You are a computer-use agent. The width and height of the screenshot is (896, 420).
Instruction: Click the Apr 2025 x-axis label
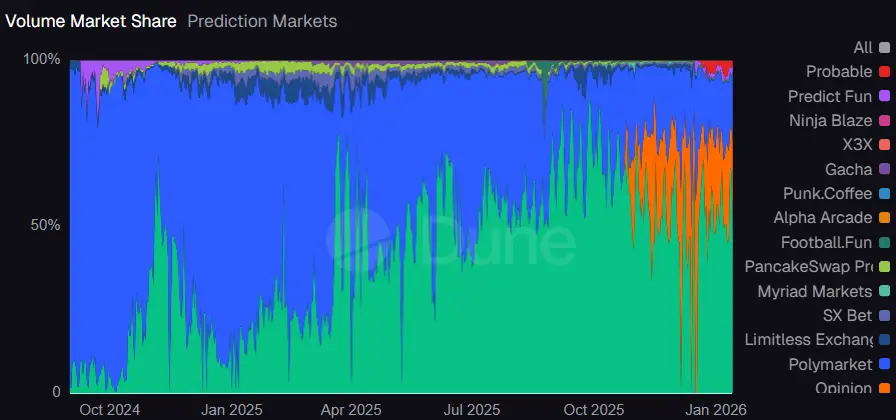coord(351,410)
